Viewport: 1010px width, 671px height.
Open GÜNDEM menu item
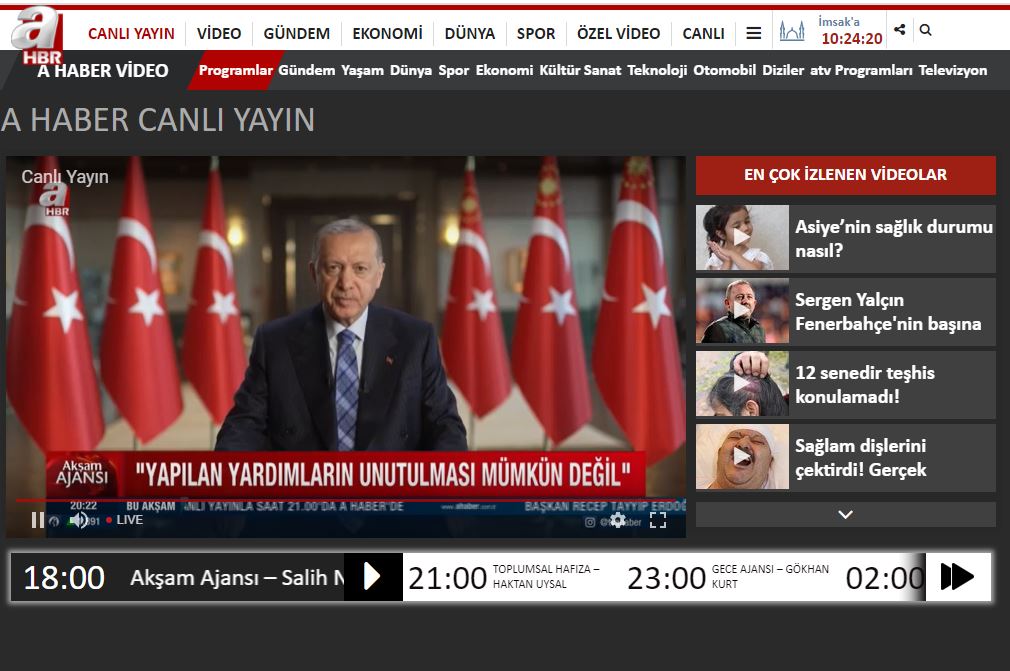tap(296, 33)
